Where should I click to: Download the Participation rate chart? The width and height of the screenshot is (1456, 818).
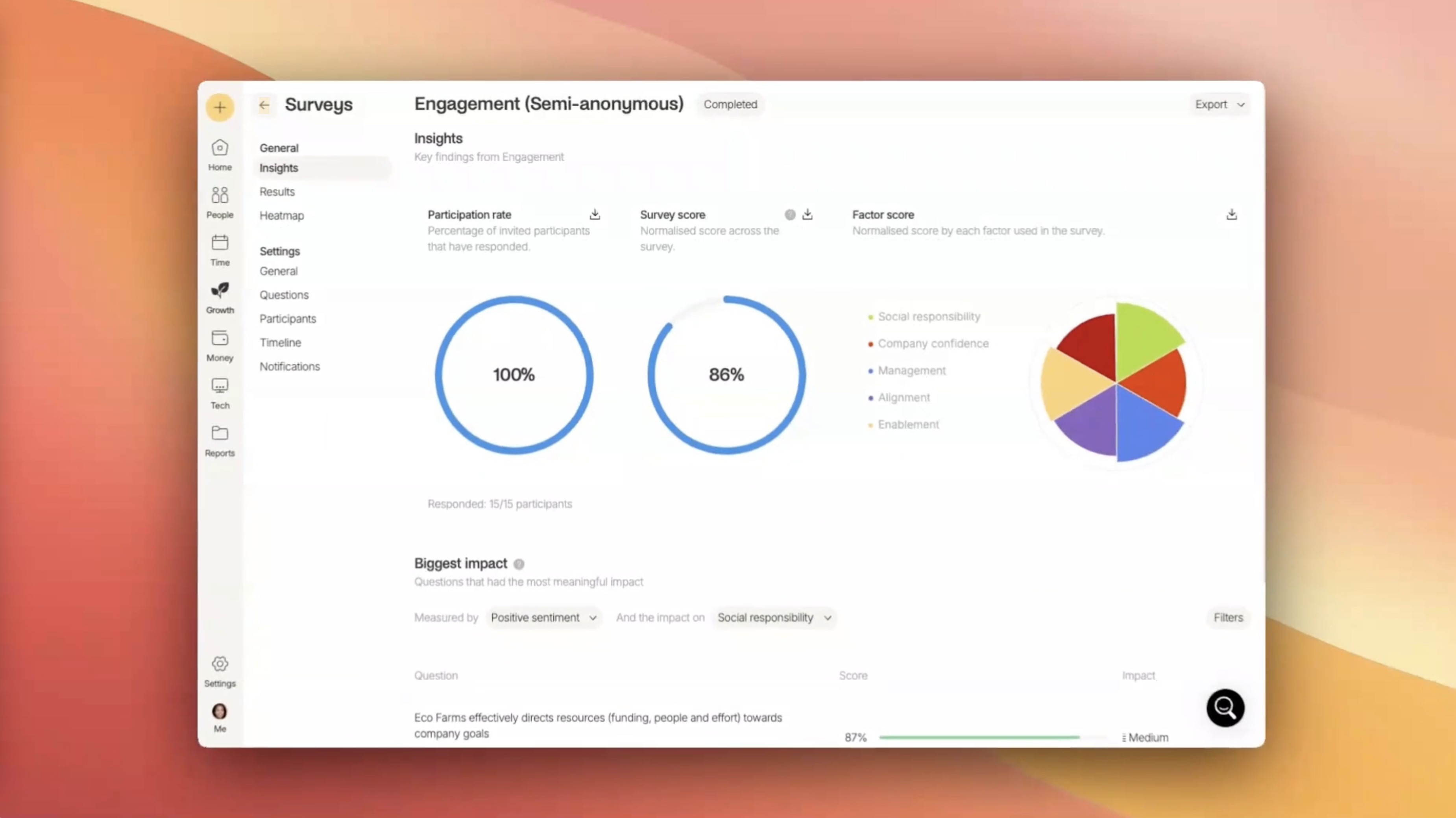click(595, 214)
